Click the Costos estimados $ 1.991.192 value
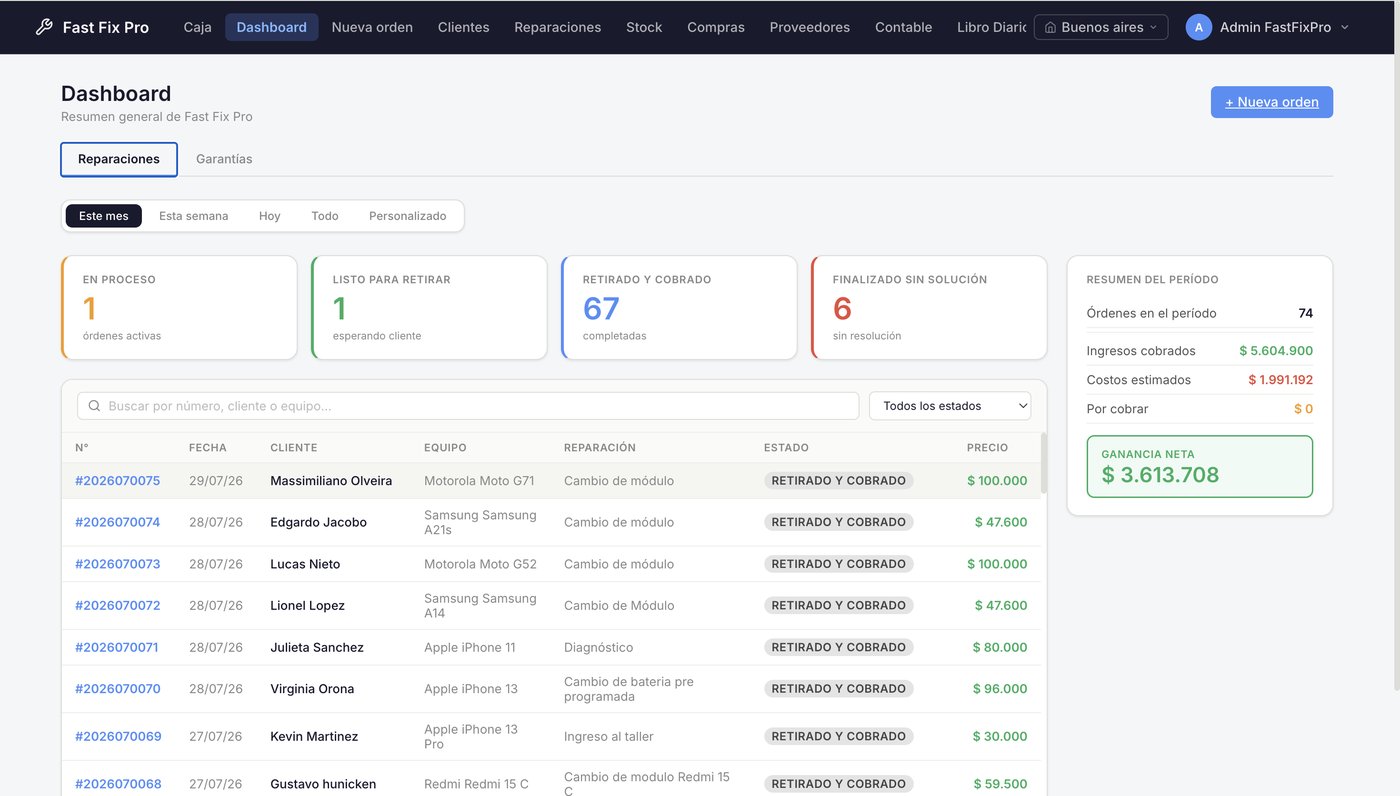 tap(1280, 380)
